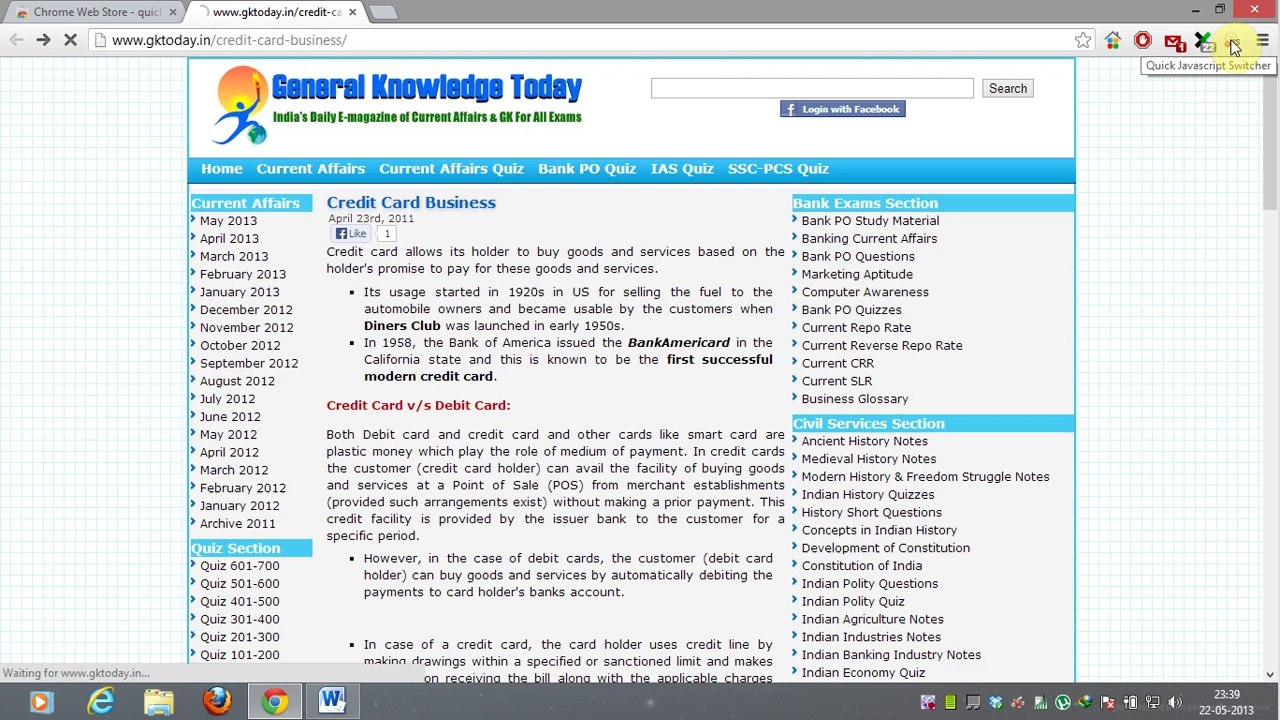Open the colorful house extension icon
Image resolution: width=1280 pixels, height=720 pixels.
1113,40
